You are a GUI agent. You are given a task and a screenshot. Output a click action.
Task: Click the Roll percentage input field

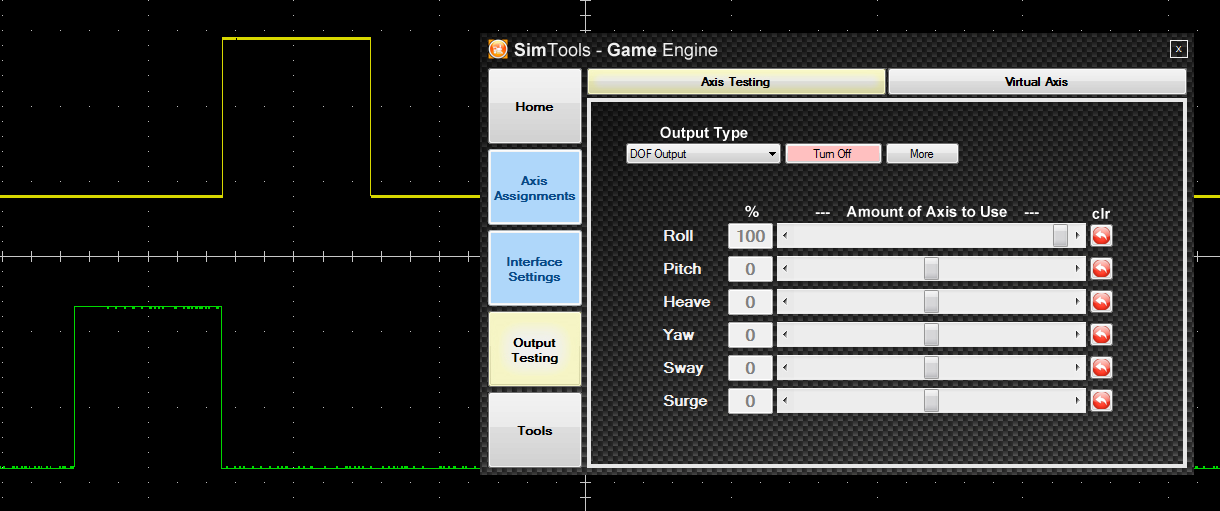pos(750,236)
